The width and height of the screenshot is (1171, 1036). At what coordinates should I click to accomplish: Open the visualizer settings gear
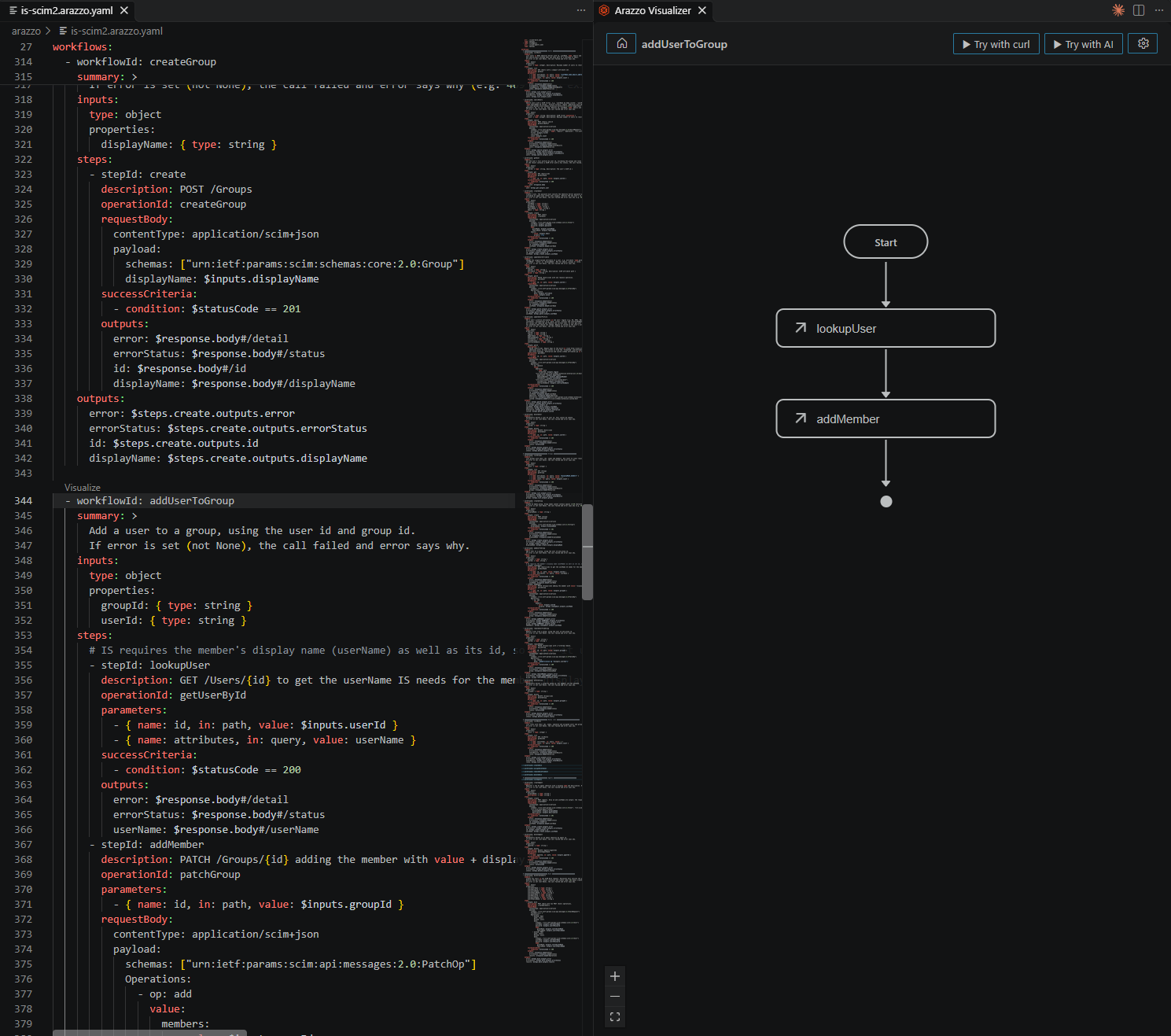click(x=1143, y=43)
